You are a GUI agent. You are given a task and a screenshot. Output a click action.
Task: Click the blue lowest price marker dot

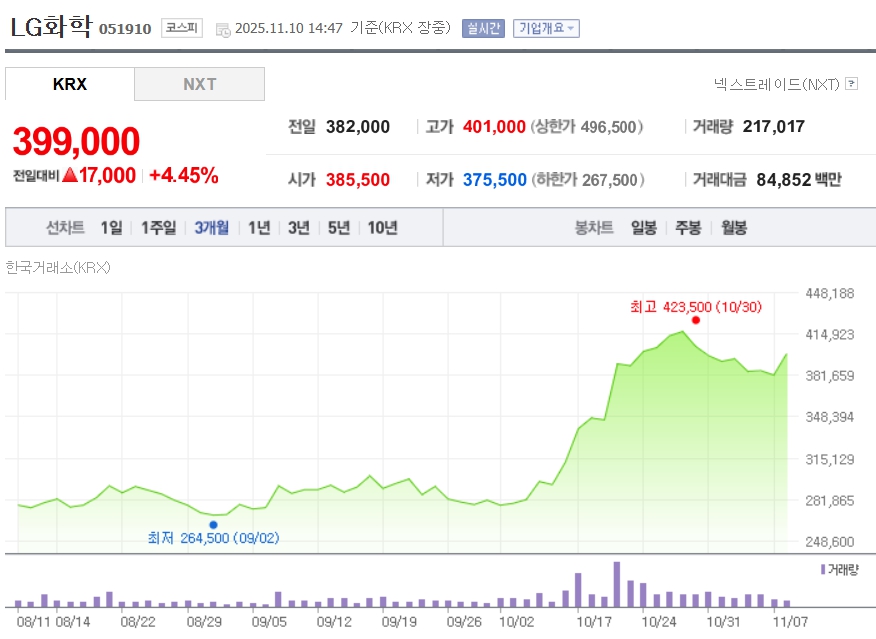tap(213, 524)
